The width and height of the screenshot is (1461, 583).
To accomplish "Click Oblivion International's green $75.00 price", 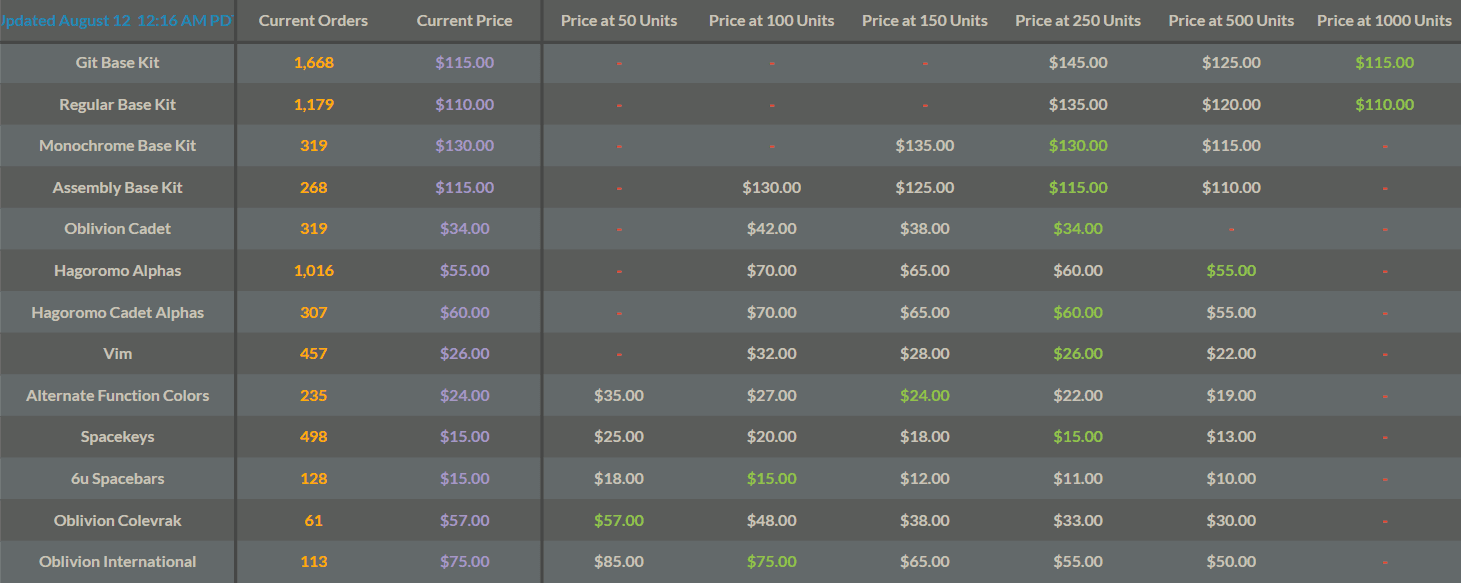I will point(772,562).
